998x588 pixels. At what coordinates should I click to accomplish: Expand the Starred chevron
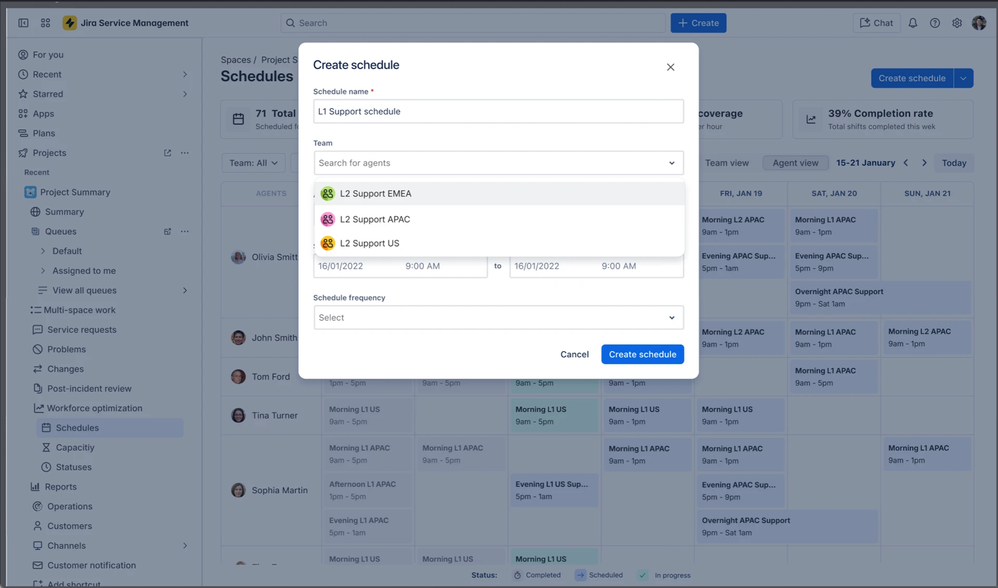click(x=185, y=94)
